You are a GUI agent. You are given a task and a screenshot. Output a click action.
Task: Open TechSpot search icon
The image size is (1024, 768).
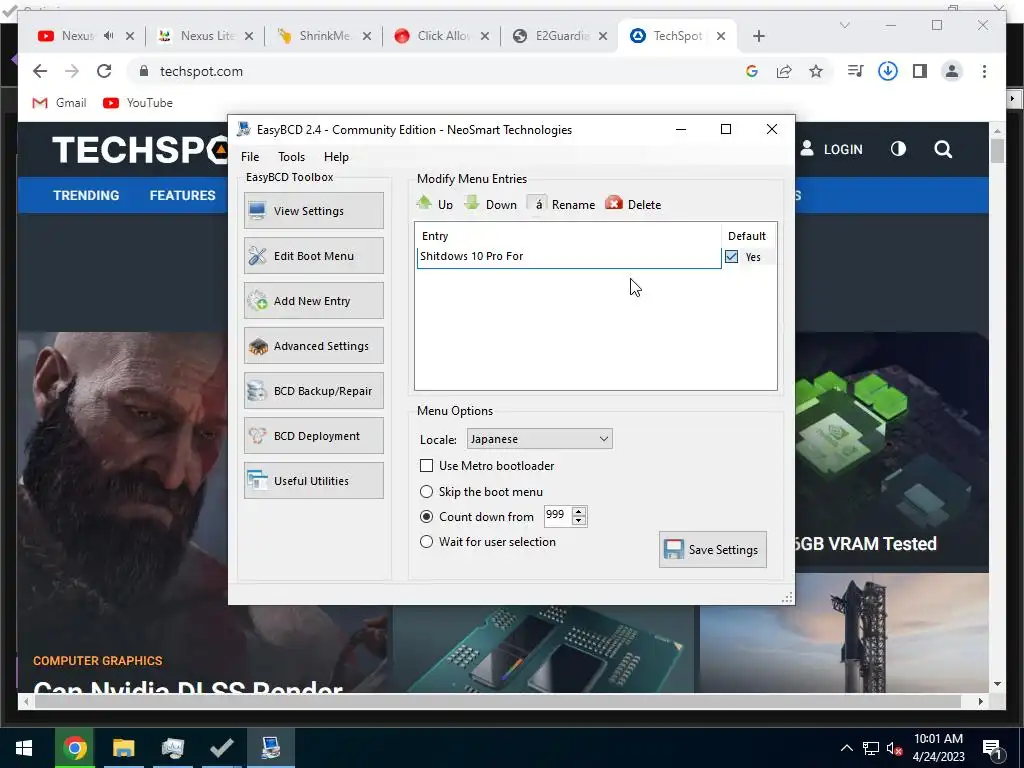[x=943, y=149]
